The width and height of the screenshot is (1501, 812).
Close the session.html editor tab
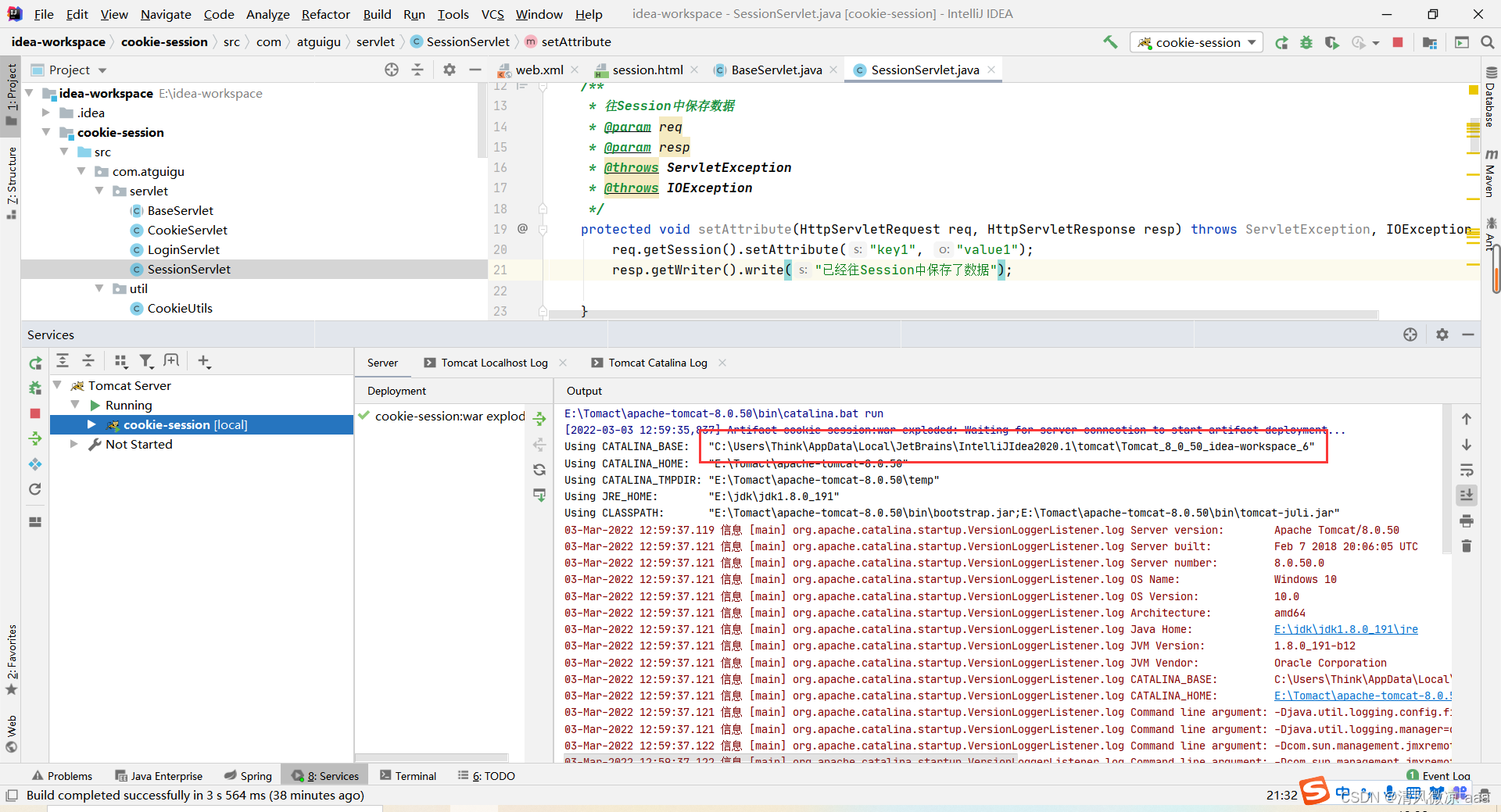pyautogui.click(x=694, y=70)
